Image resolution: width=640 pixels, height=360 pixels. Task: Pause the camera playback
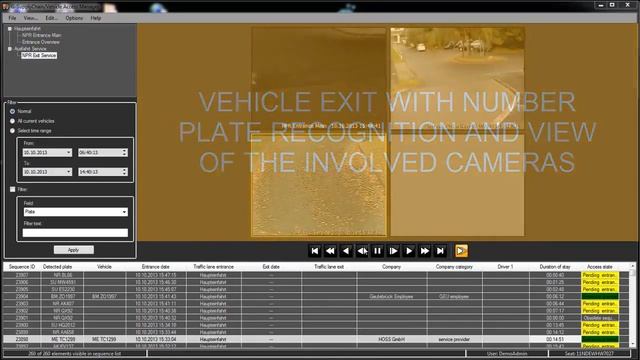[x=378, y=251]
